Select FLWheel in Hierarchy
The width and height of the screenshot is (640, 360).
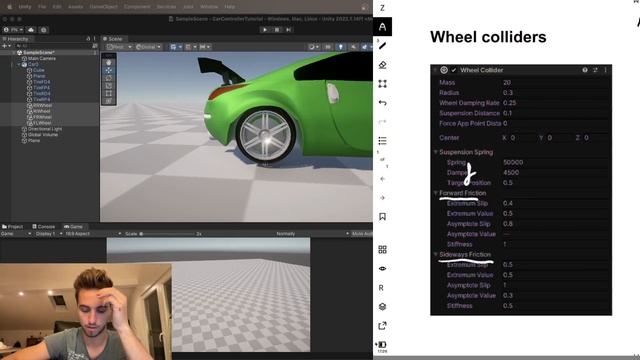pyautogui.click(x=42, y=123)
